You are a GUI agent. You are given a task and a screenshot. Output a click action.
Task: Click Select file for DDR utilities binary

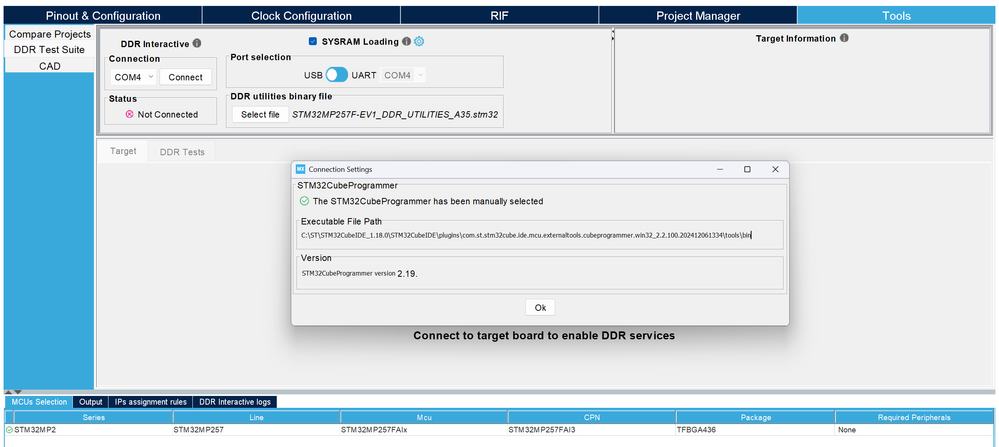tap(260, 115)
